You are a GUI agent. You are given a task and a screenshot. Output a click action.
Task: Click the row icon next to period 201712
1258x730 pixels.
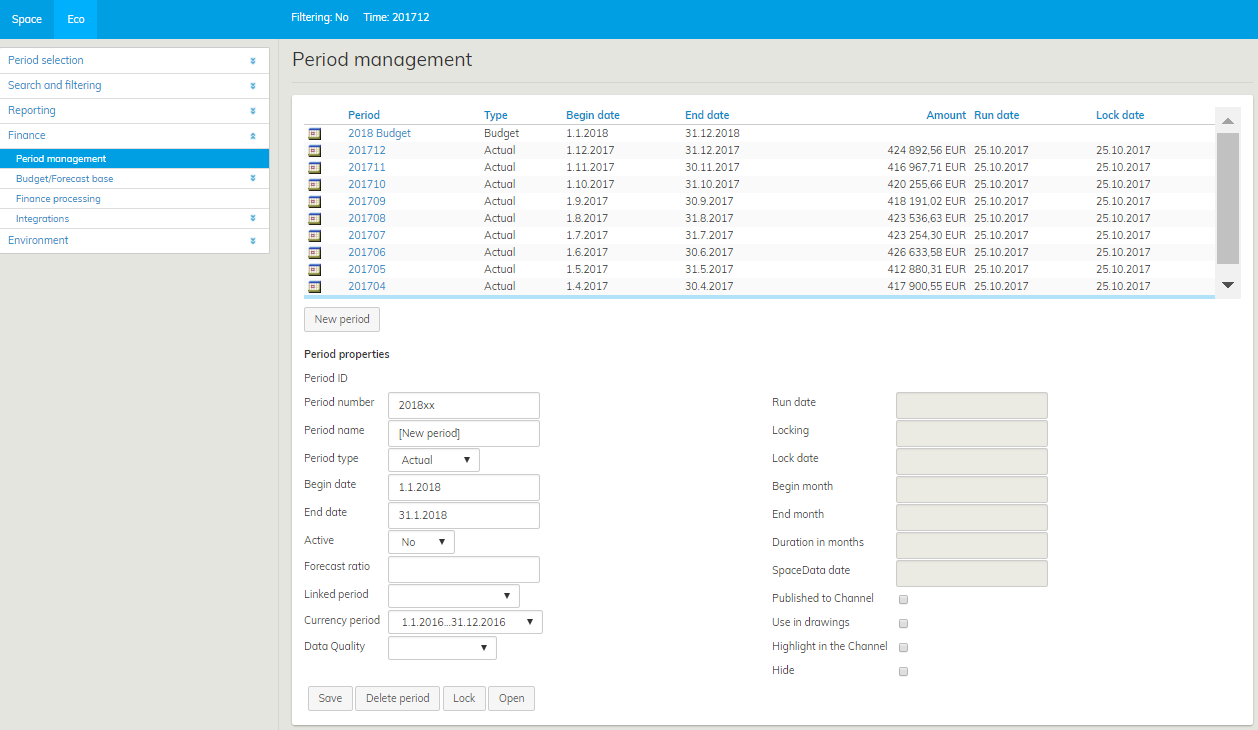[x=315, y=150]
